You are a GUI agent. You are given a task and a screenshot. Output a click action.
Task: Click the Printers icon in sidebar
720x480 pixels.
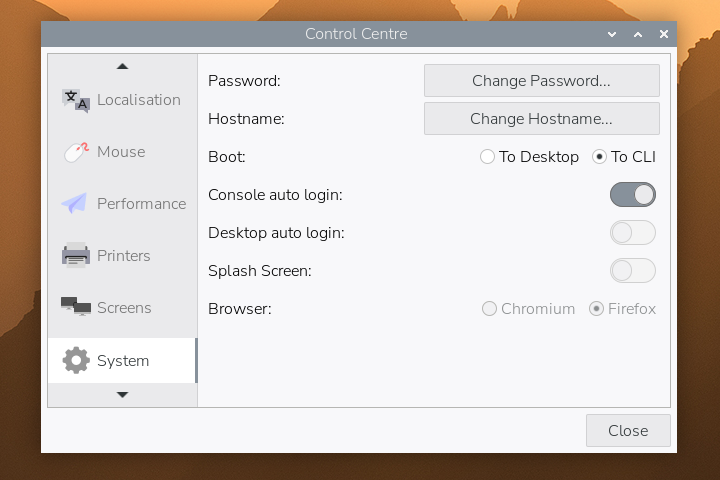[x=76, y=255]
